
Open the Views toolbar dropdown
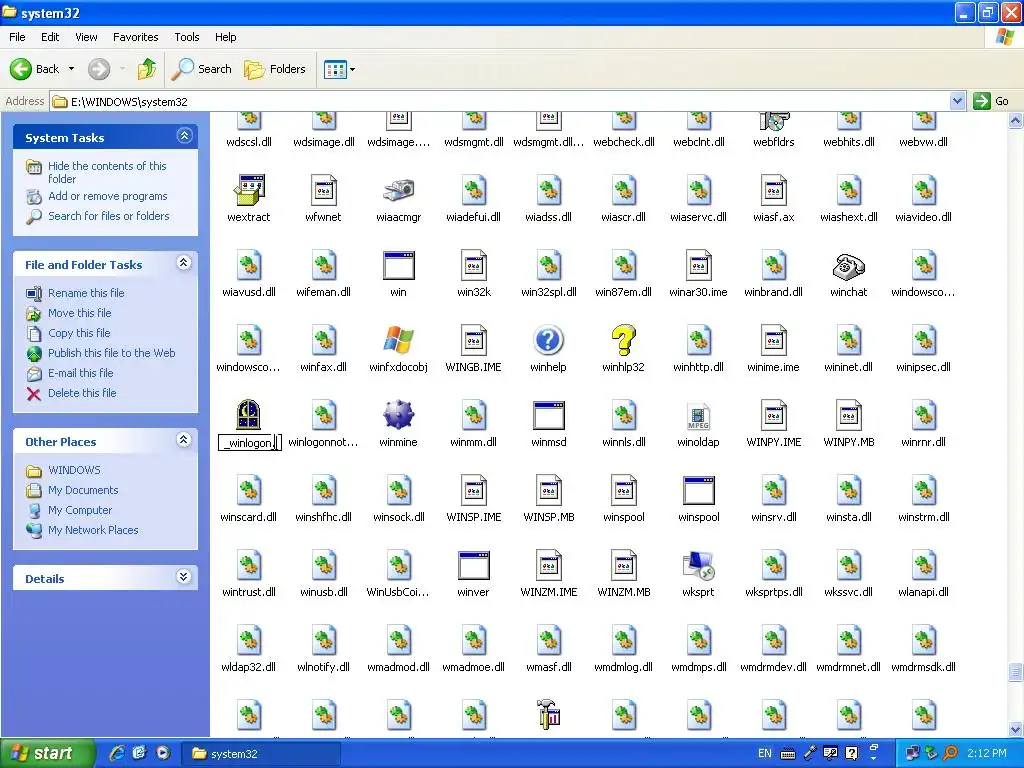(340, 69)
